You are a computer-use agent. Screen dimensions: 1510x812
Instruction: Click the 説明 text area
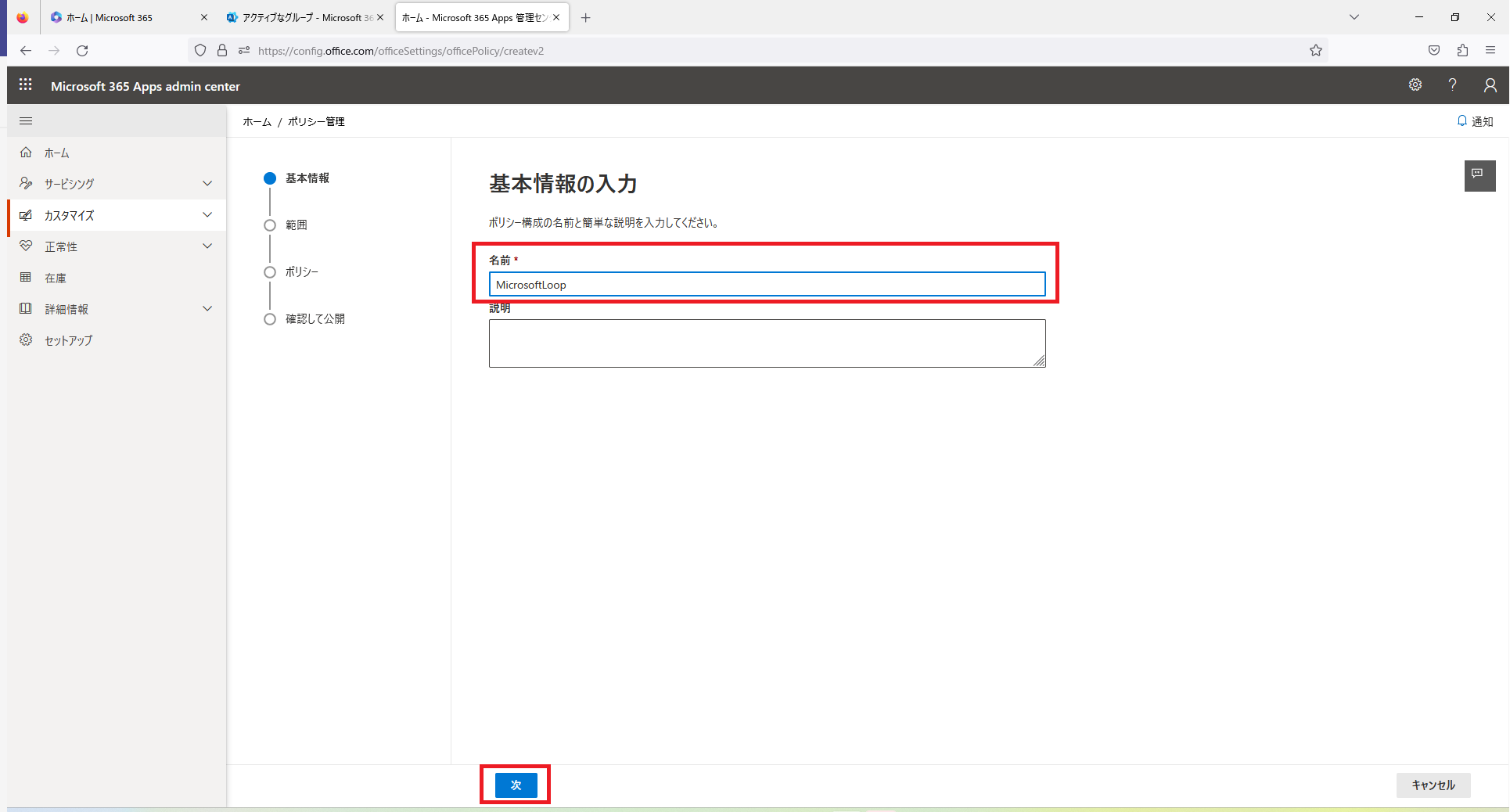click(767, 343)
